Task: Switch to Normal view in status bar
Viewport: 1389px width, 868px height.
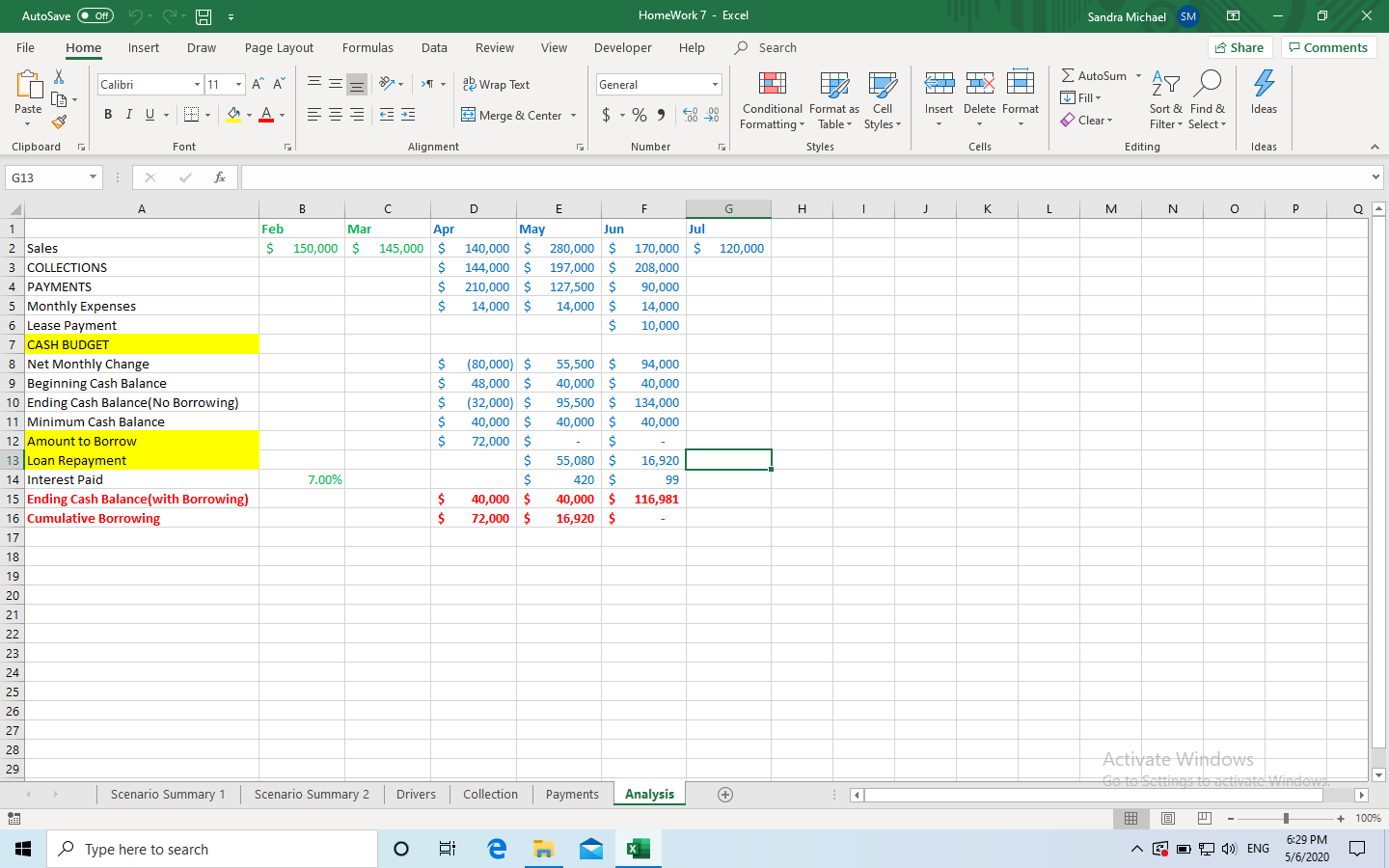Action: [1131, 818]
